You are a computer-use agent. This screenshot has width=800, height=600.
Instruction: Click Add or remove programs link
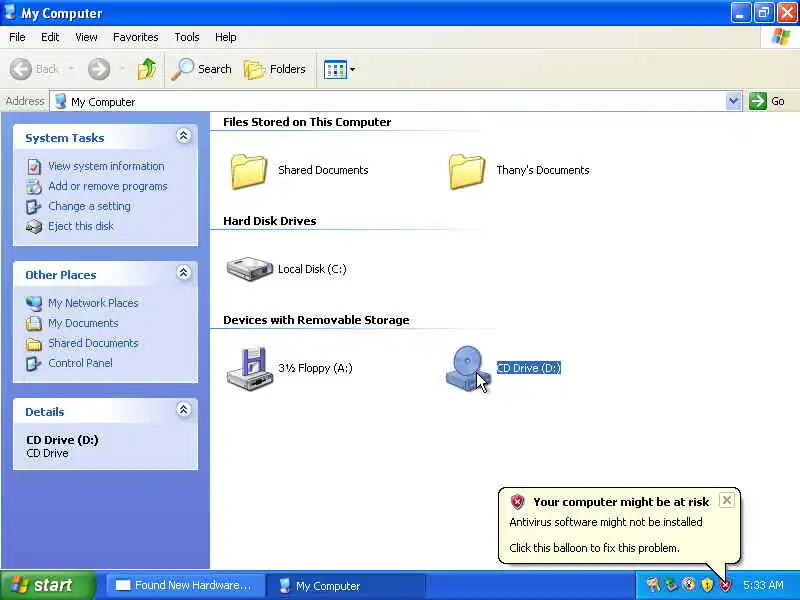pos(108,186)
